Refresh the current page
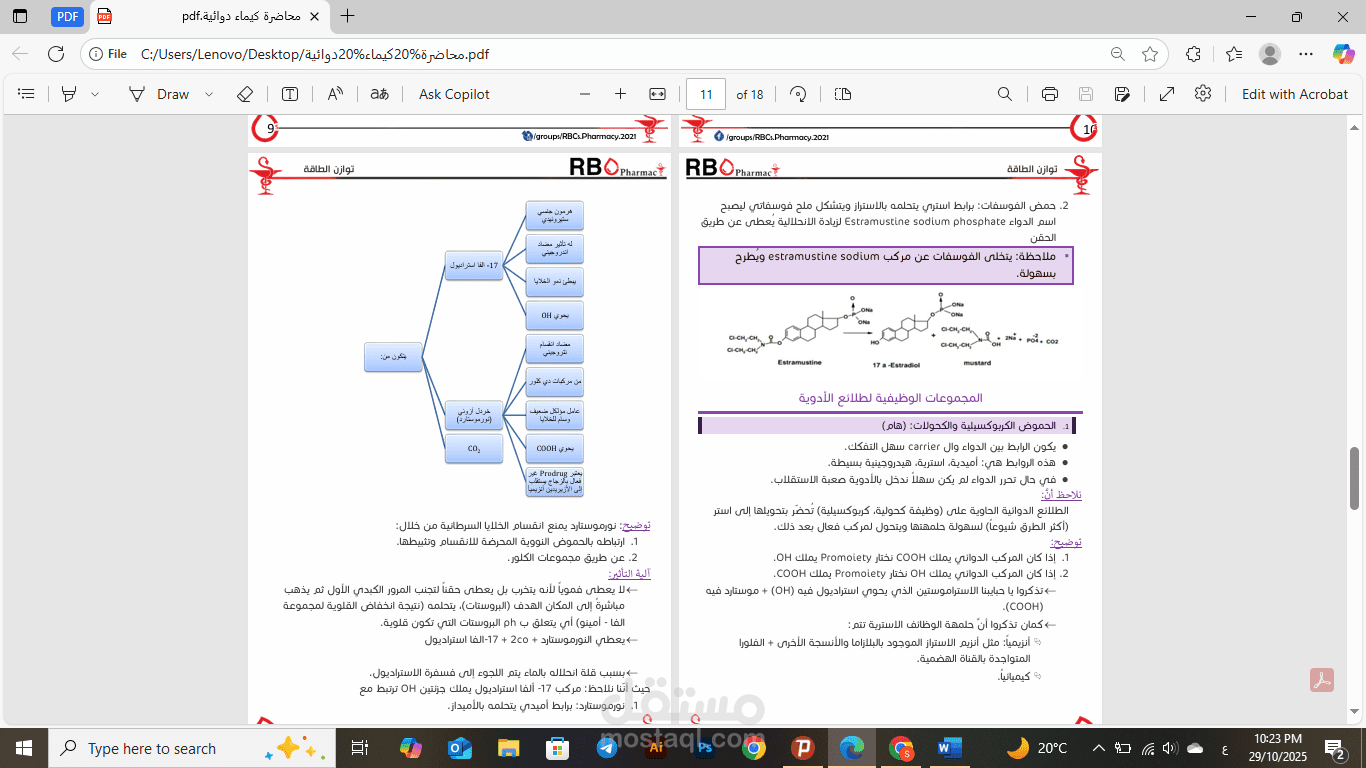 57,54
